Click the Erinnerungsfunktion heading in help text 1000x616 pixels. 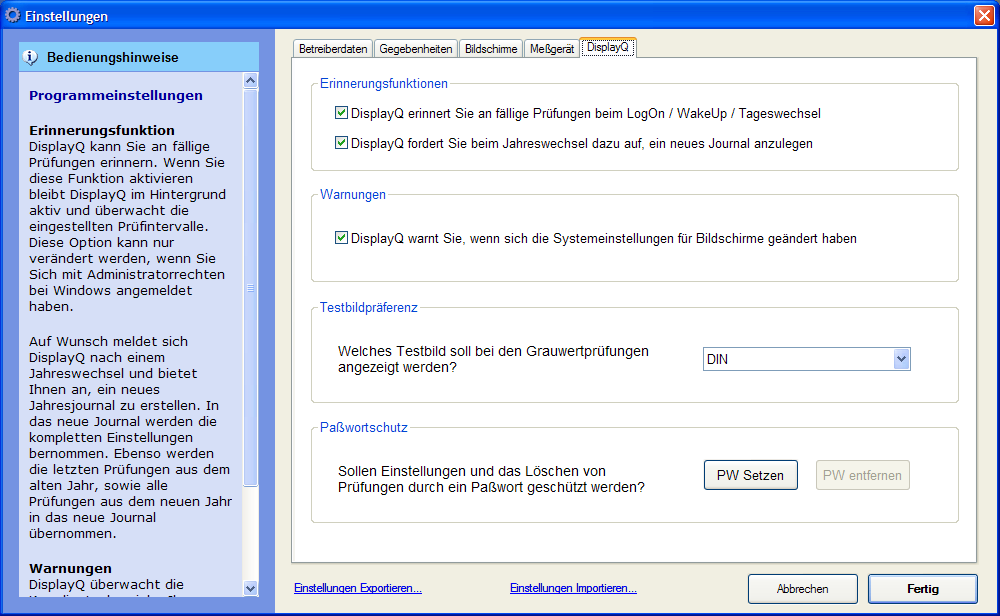tap(102, 130)
